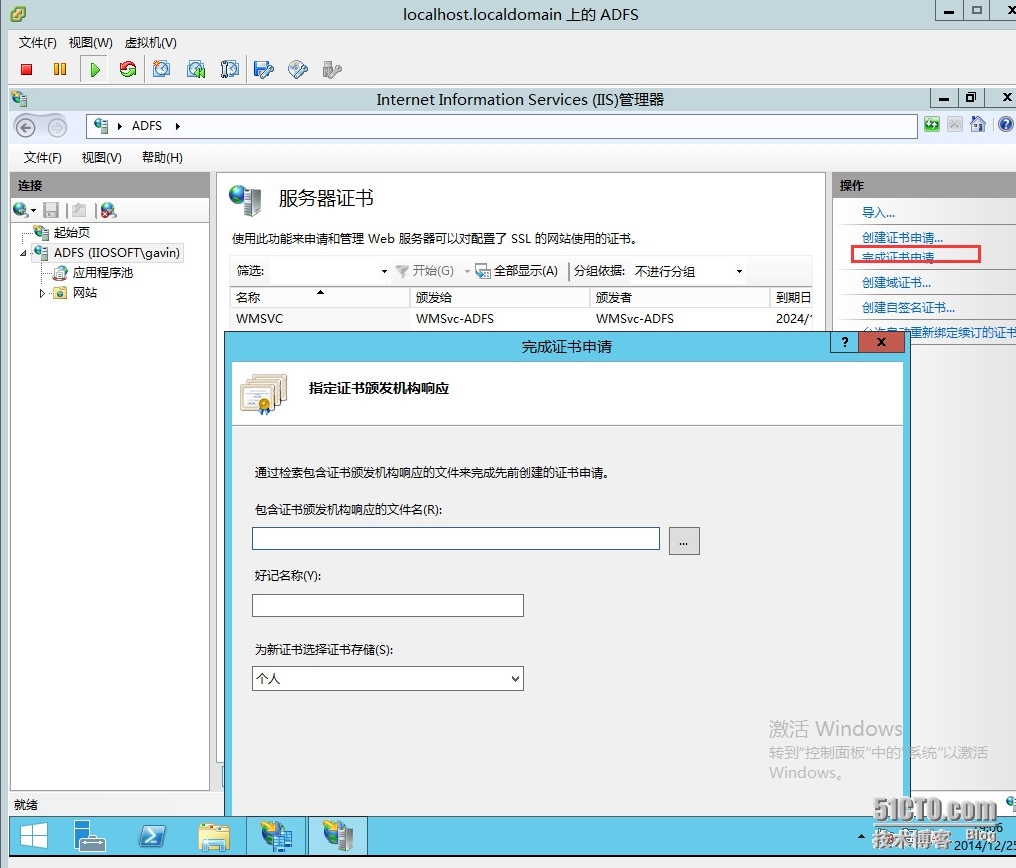Image resolution: width=1016 pixels, height=868 pixels.
Task: Open IIS help with the blue question icon
Action: [x=1006, y=124]
